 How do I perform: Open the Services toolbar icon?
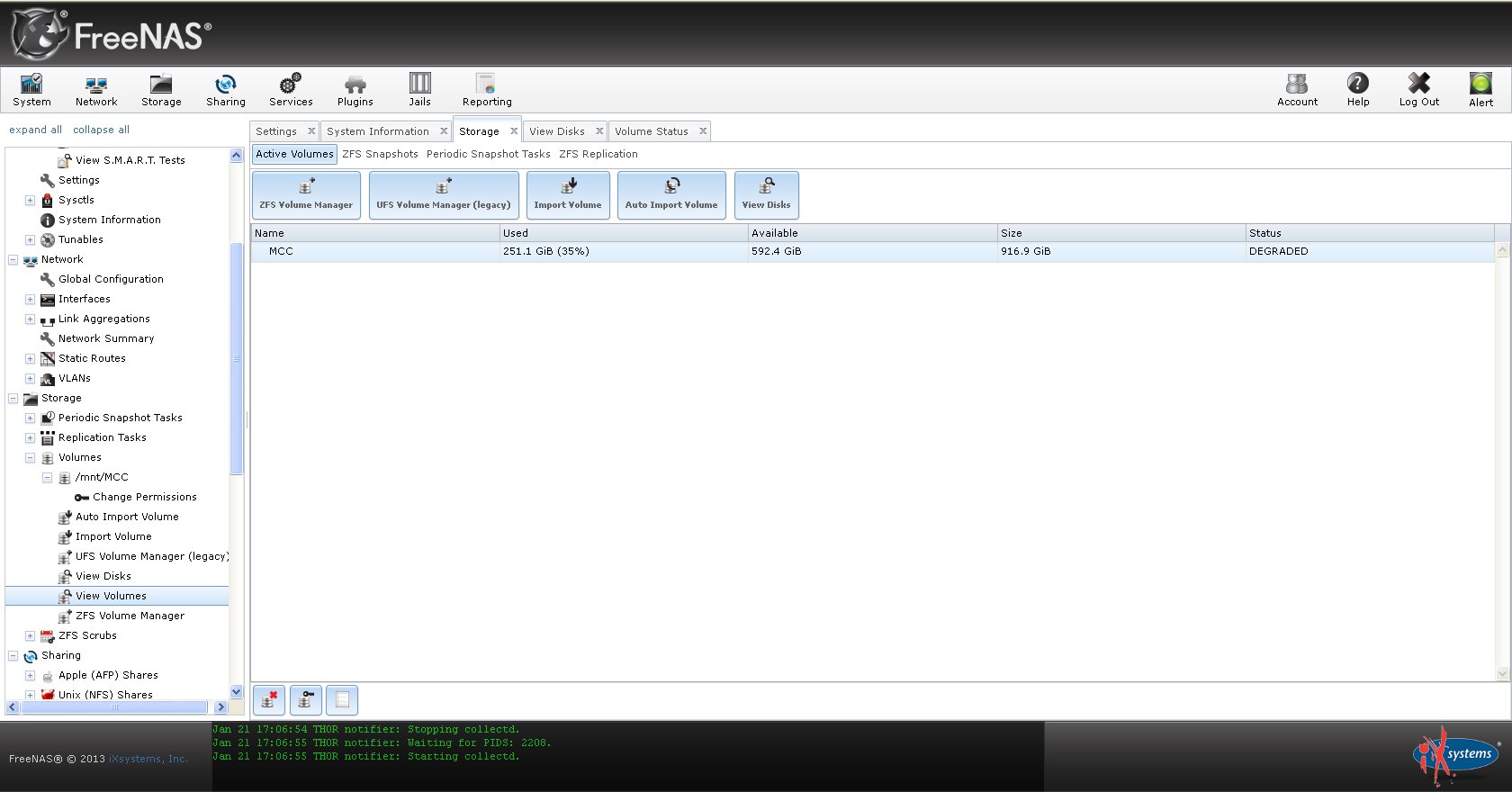click(291, 90)
